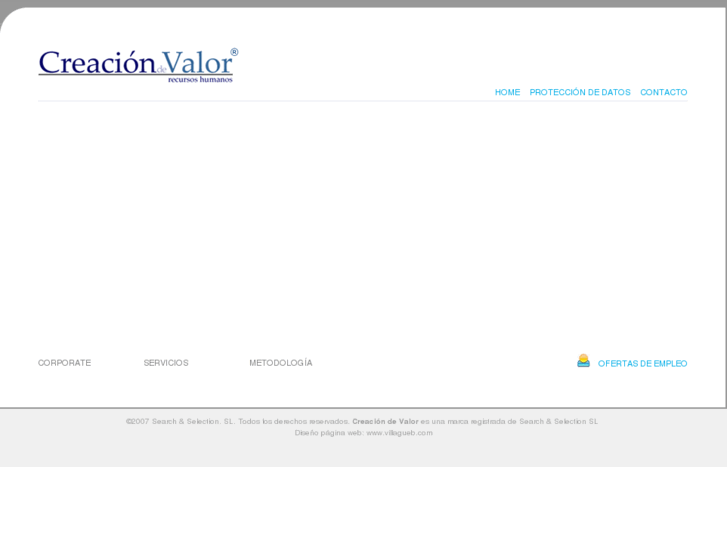
Task: Click bold 'Creación de Valor' footer text
Action: pyautogui.click(x=385, y=422)
